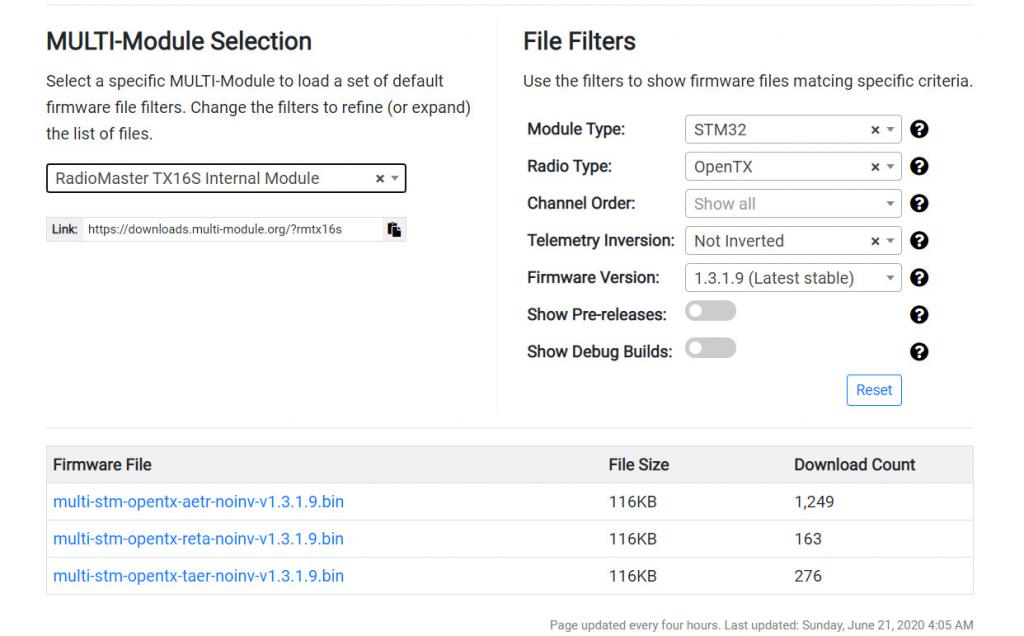Clear the STM32 Module Type selection
The image size is (1024, 636).
coord(875,130)
